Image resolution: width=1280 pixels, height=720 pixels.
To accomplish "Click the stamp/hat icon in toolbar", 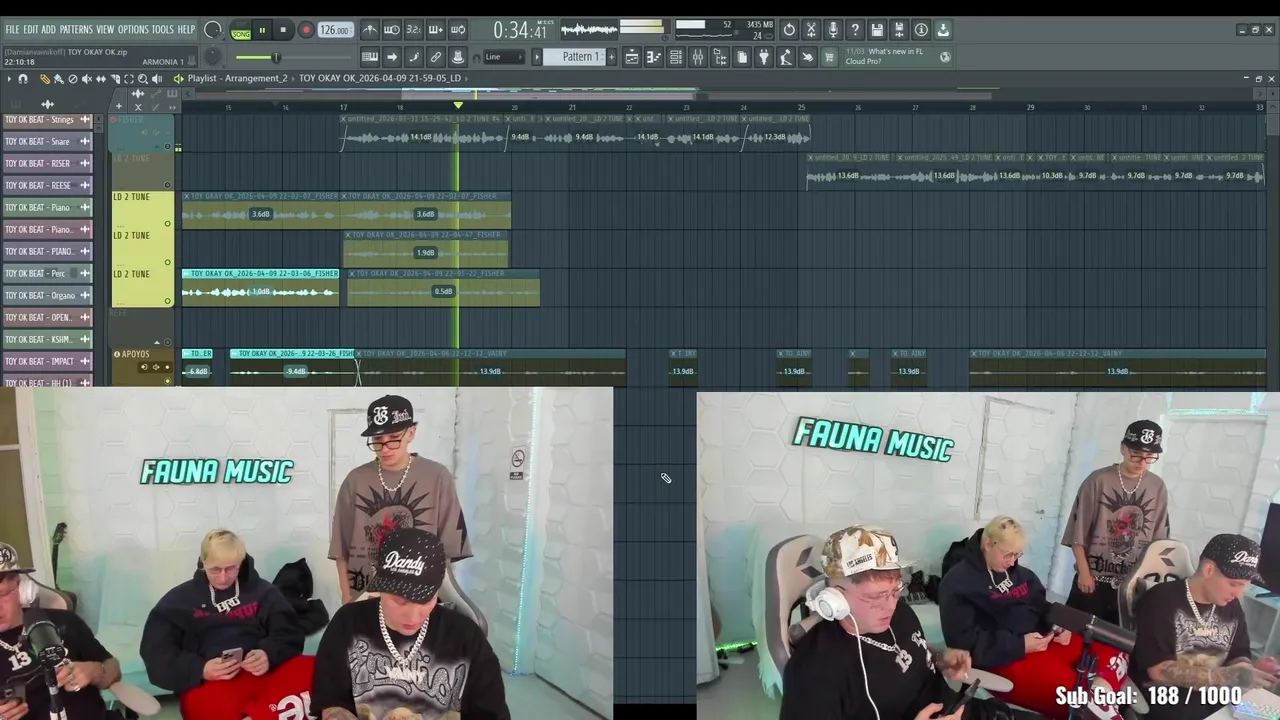I will [458, 57].
